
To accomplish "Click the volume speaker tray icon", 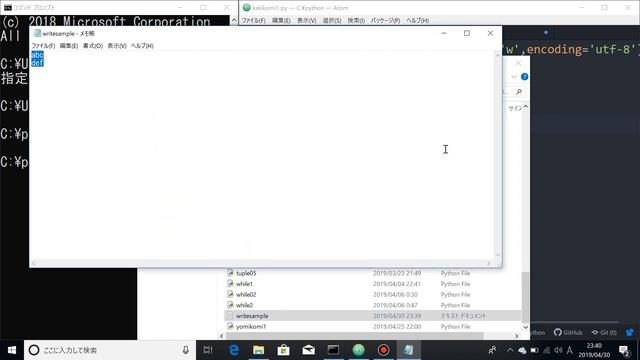I will [x=558, y=350].
